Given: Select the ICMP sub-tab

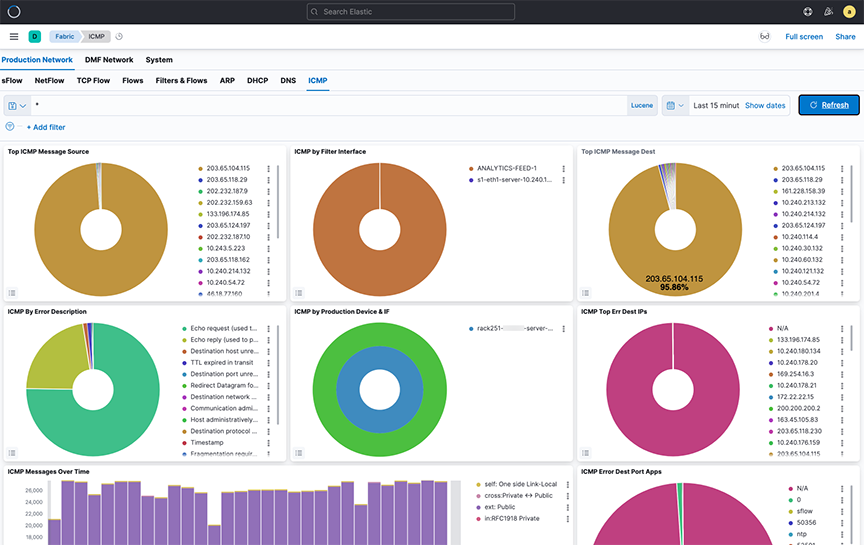Looking at the screenshot, I should click(318, 80).
